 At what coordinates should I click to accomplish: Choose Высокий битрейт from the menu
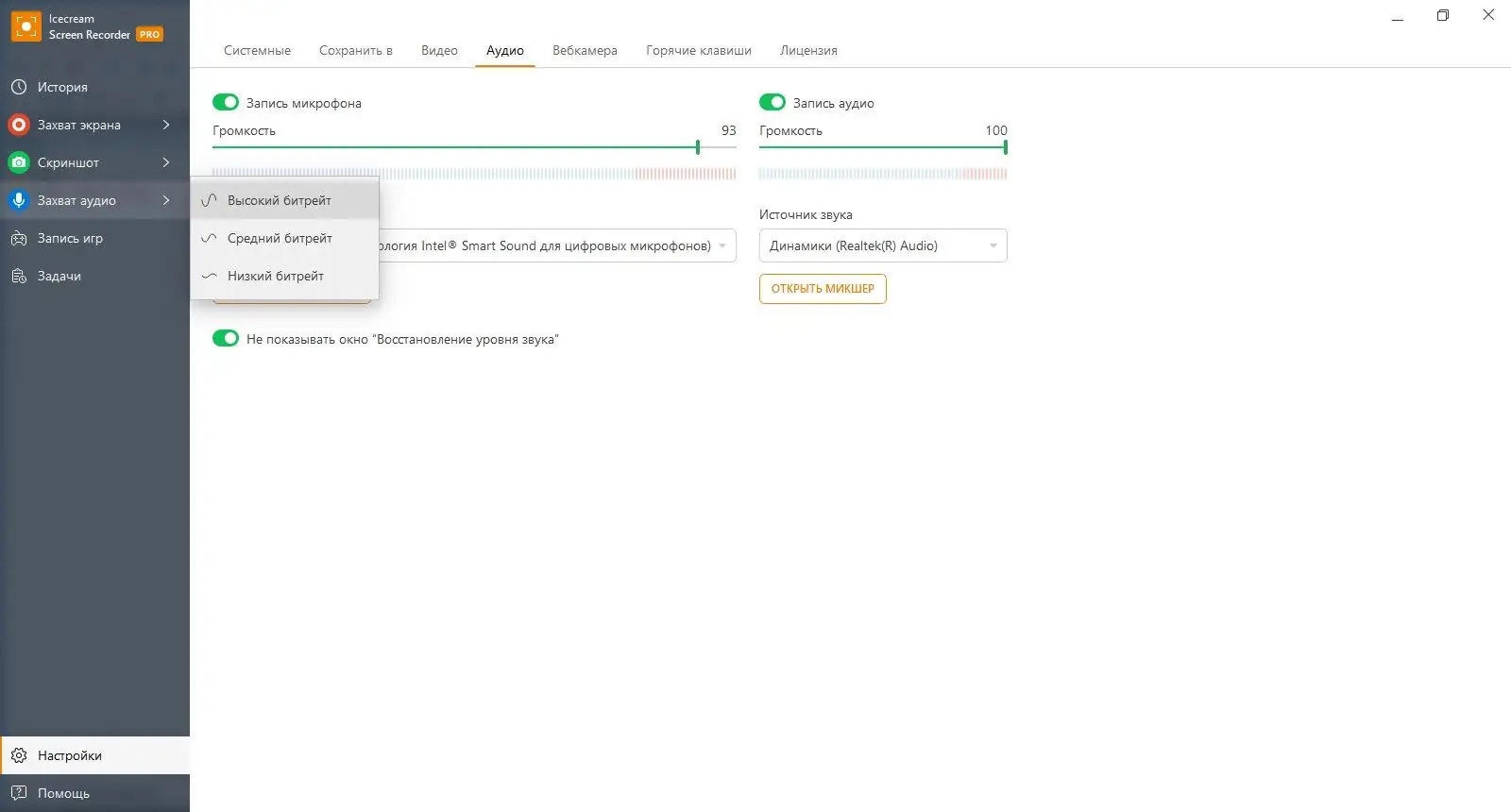[285, 200]
